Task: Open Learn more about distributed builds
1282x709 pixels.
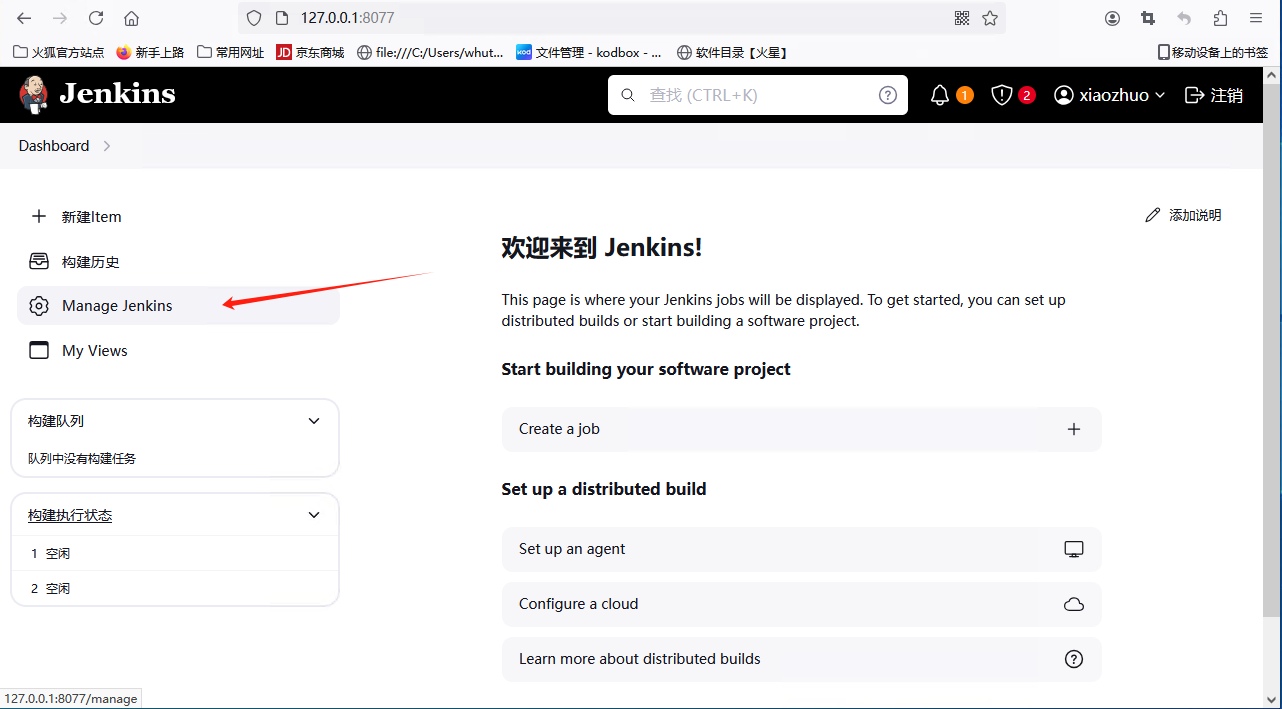Action: pyautogui.click(x=801, y=659)
